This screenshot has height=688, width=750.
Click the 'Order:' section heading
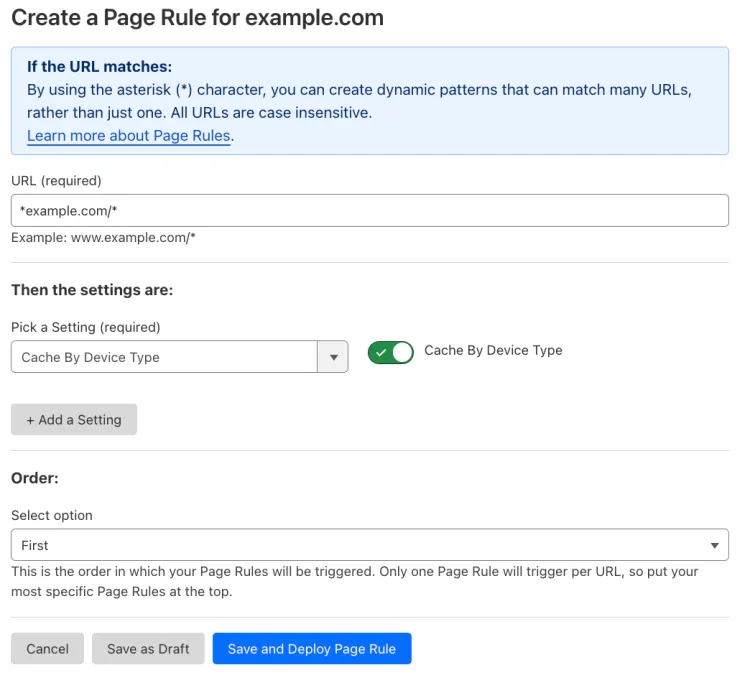click(x=35, y=478)
